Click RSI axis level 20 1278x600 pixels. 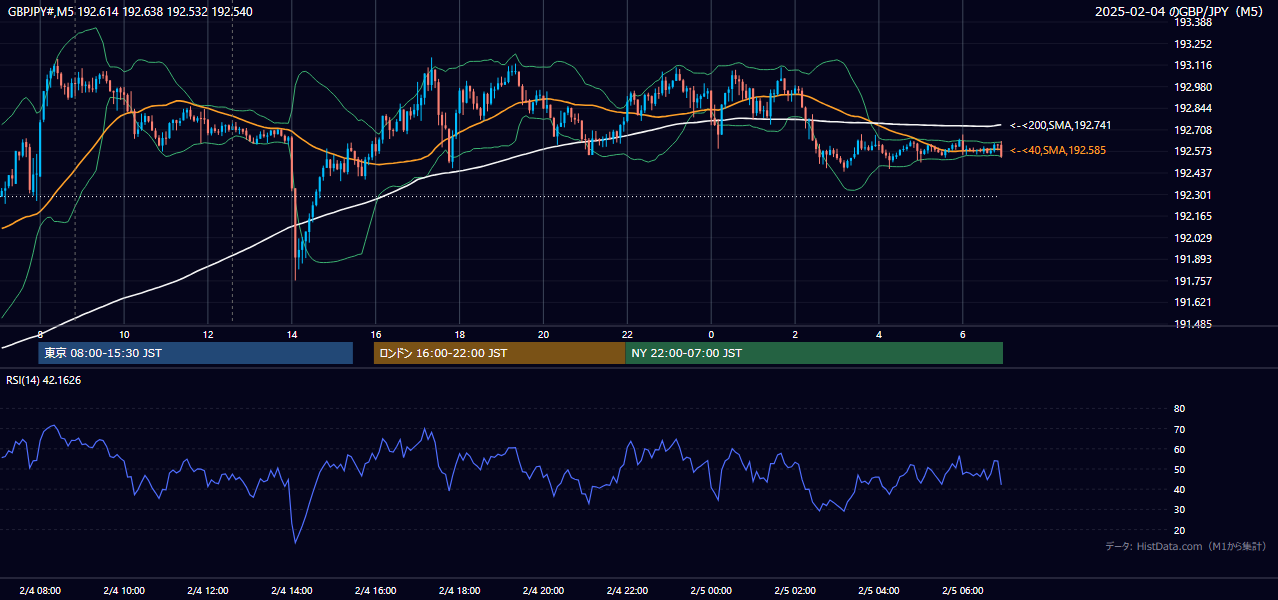1179,530
